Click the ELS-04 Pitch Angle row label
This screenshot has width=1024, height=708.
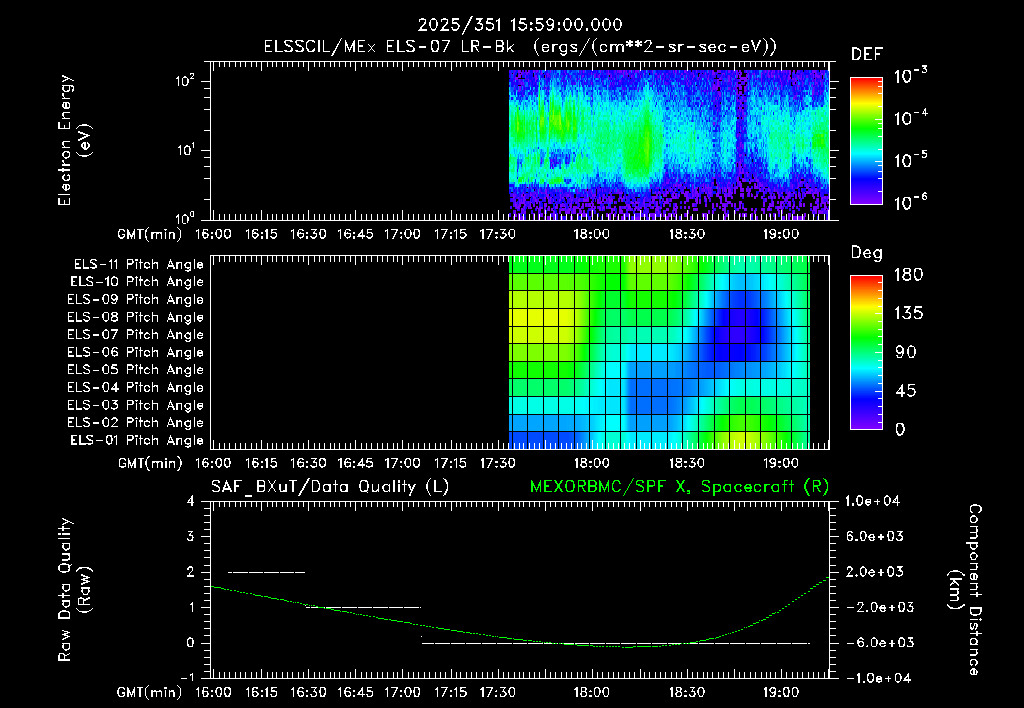pos(135,387)
